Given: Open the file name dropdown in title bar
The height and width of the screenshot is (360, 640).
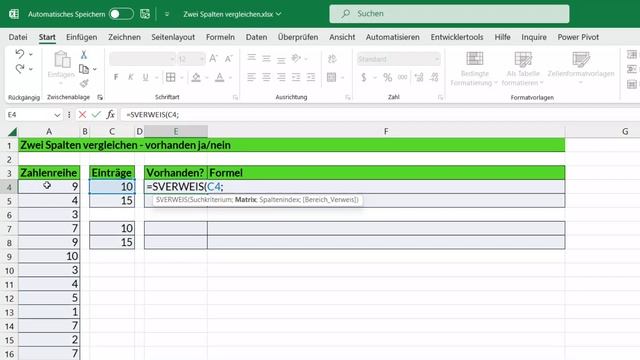Looking at the screenshot, I should coord(278,14).
